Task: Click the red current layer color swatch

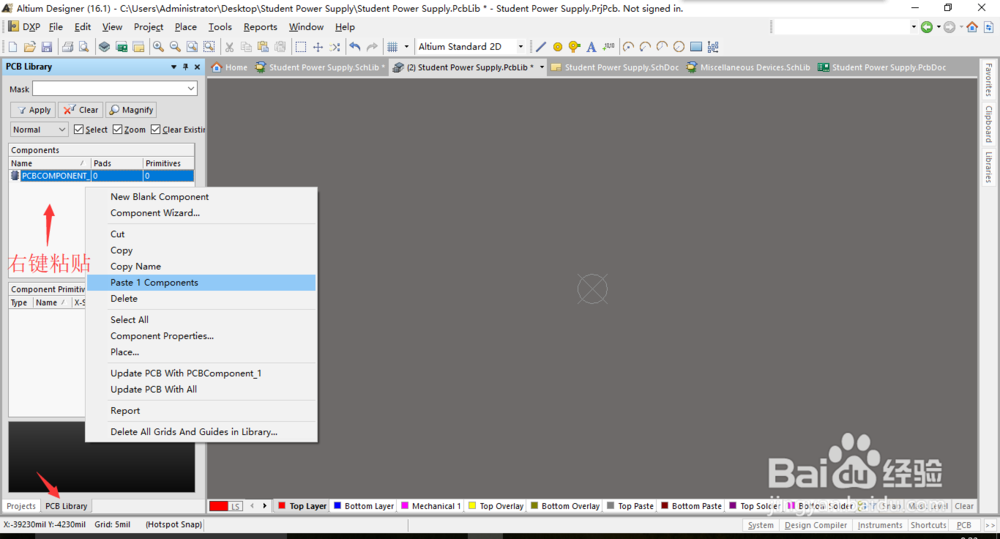Action: 219,506
